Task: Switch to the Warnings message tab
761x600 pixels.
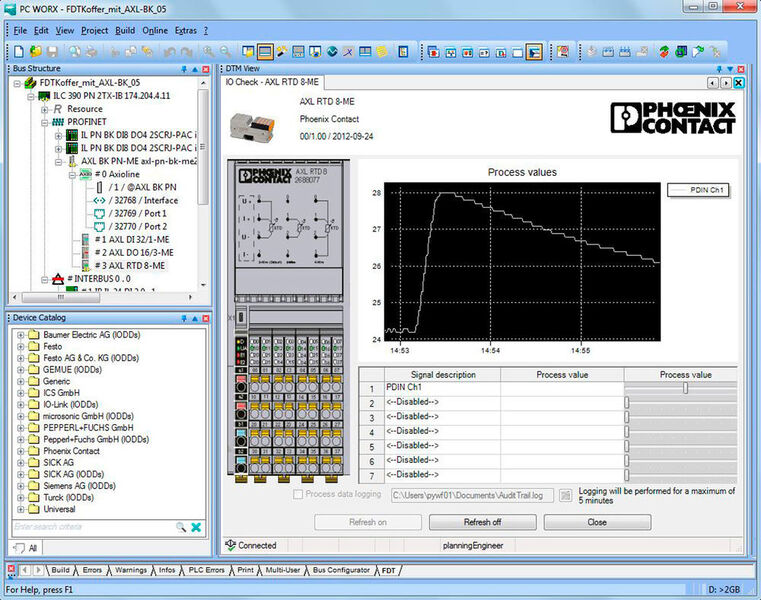Action: point(131,570)
